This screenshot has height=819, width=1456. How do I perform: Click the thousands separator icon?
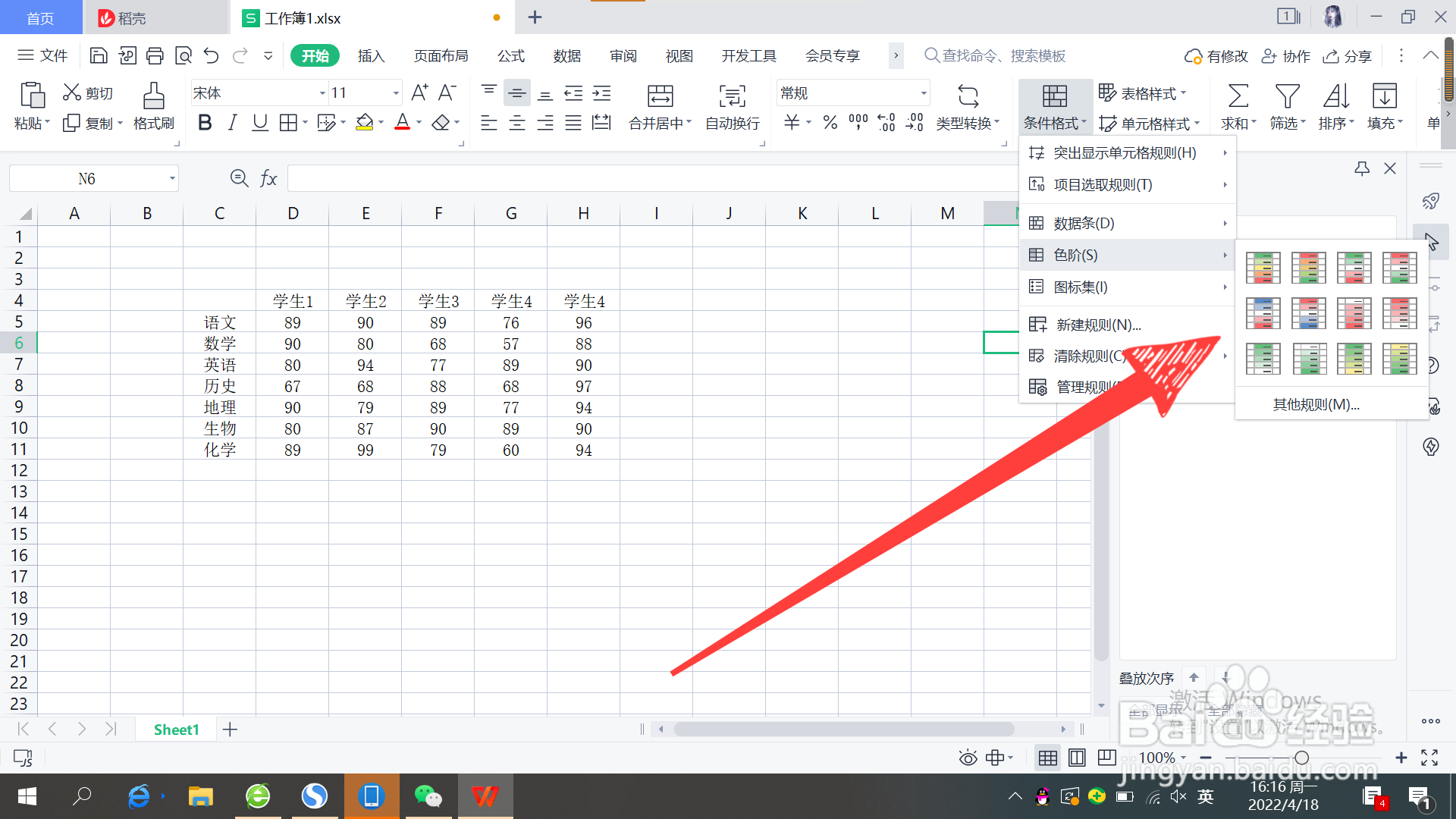click(858, 122)
